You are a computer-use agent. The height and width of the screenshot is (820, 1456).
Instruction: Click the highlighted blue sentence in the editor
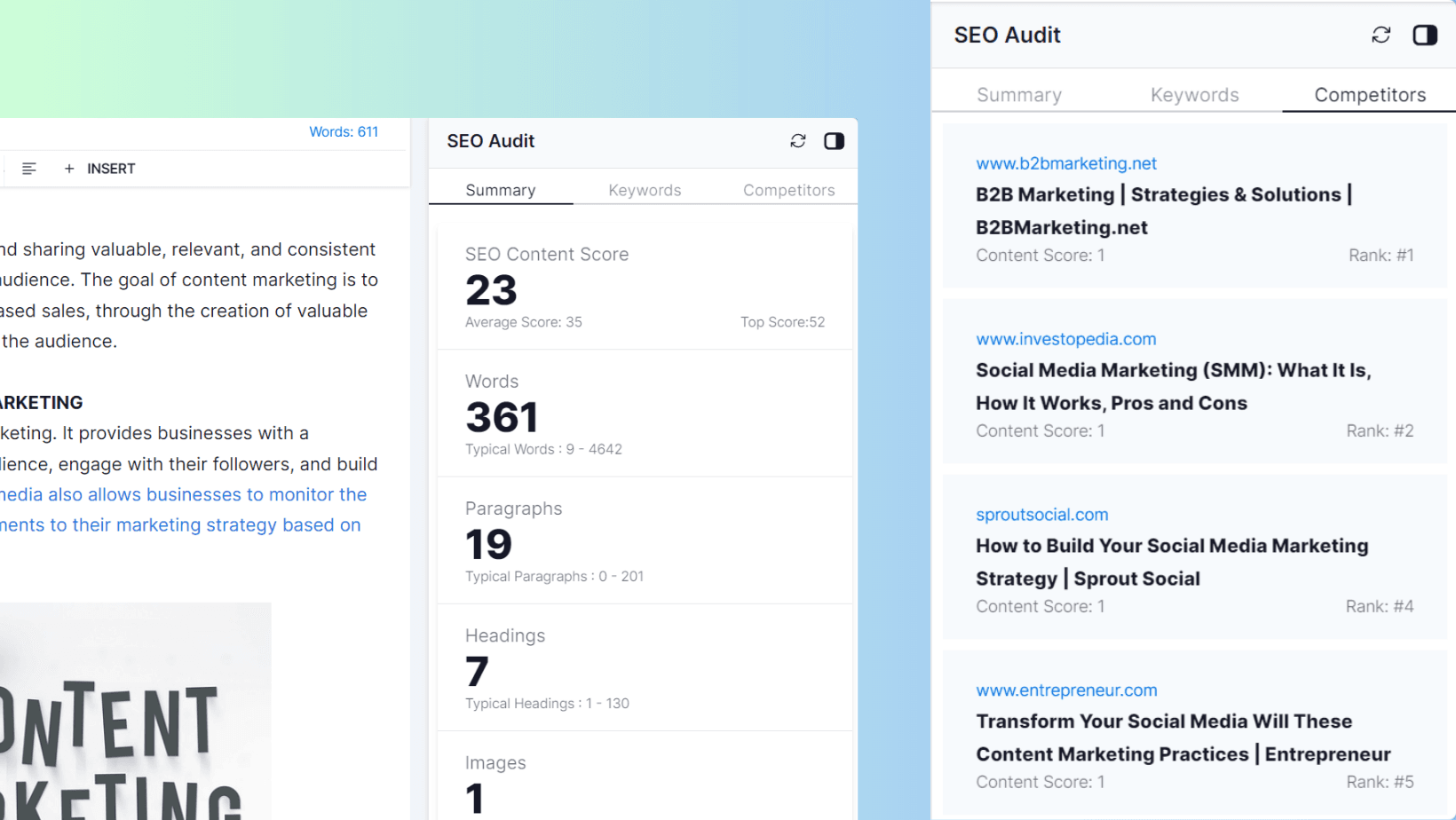(x=182, y=509)
